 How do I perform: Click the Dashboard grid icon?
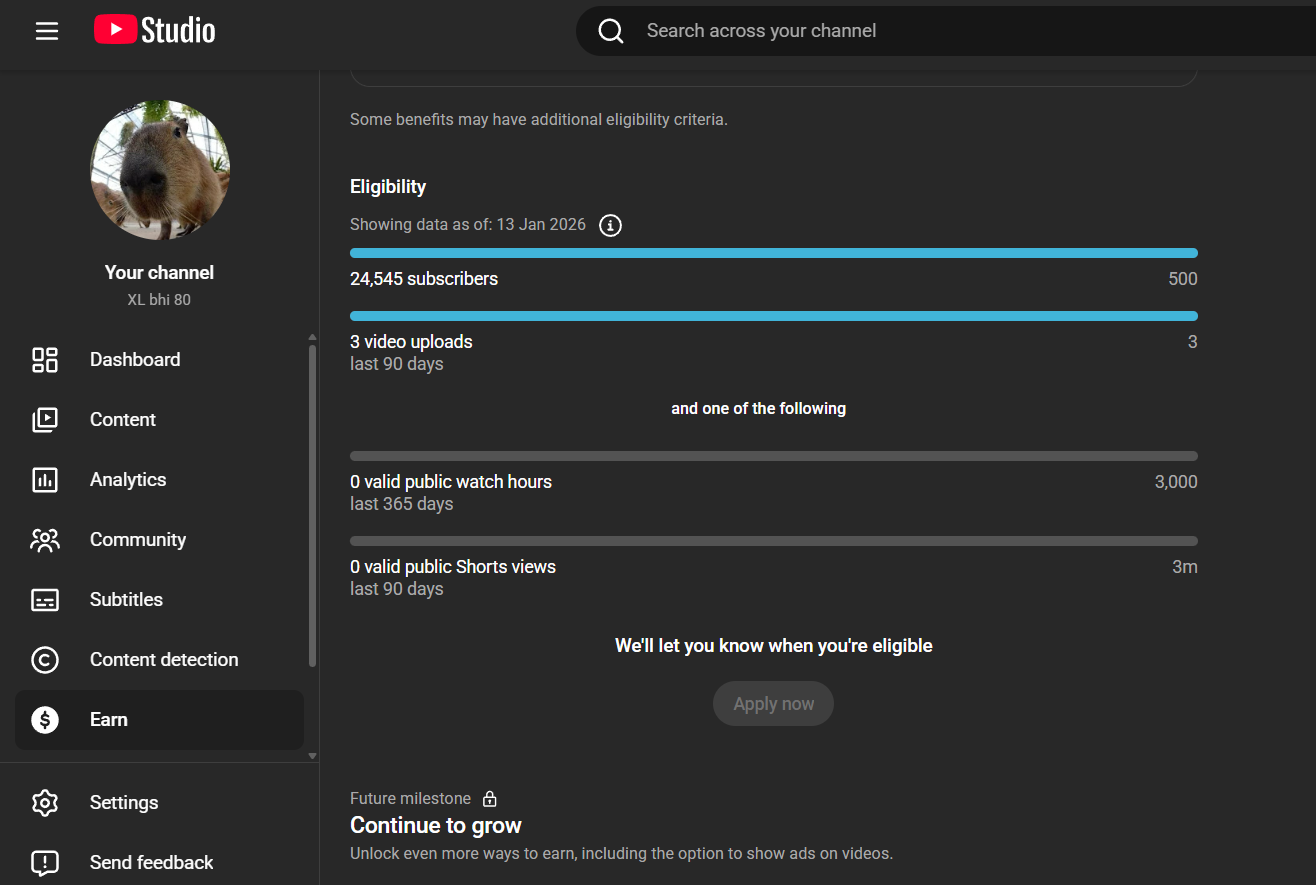(x=45, y=360)
